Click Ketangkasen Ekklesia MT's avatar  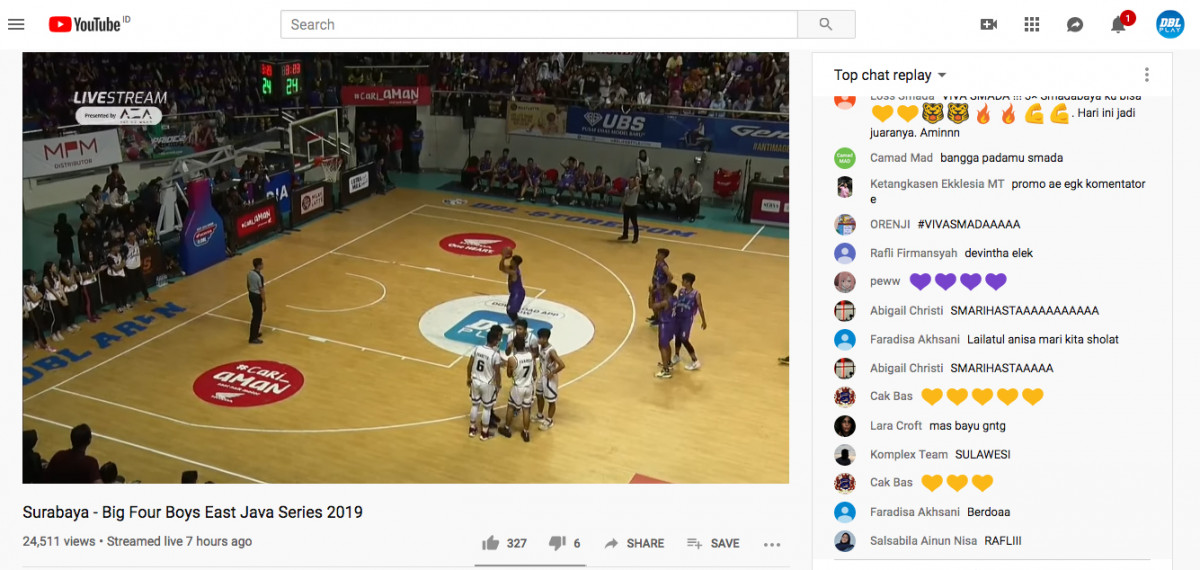point(845,186)
